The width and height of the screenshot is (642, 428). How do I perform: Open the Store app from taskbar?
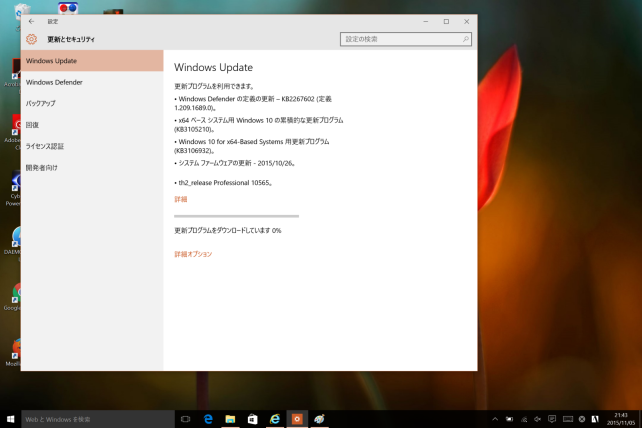[252, 419]
